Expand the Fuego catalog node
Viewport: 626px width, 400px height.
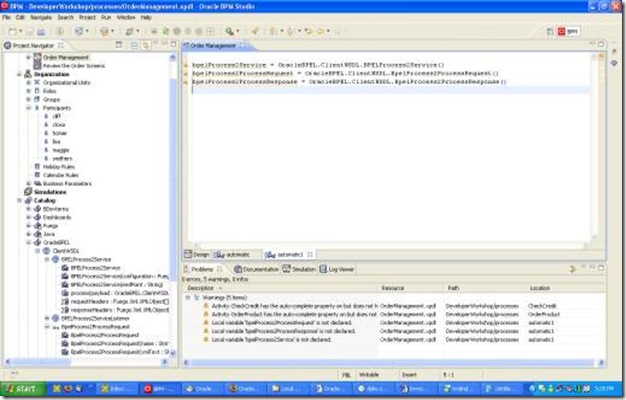[28, 226]
